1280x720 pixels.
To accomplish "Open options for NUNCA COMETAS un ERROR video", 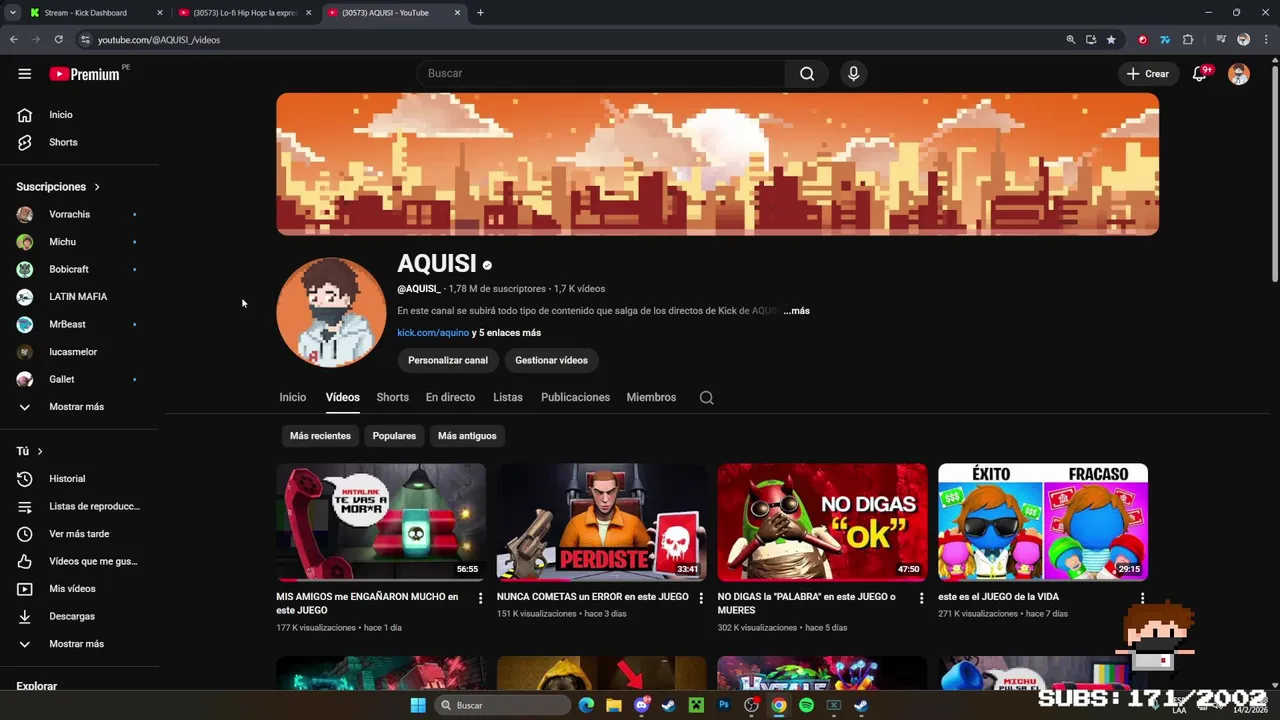I will point(701,598).
